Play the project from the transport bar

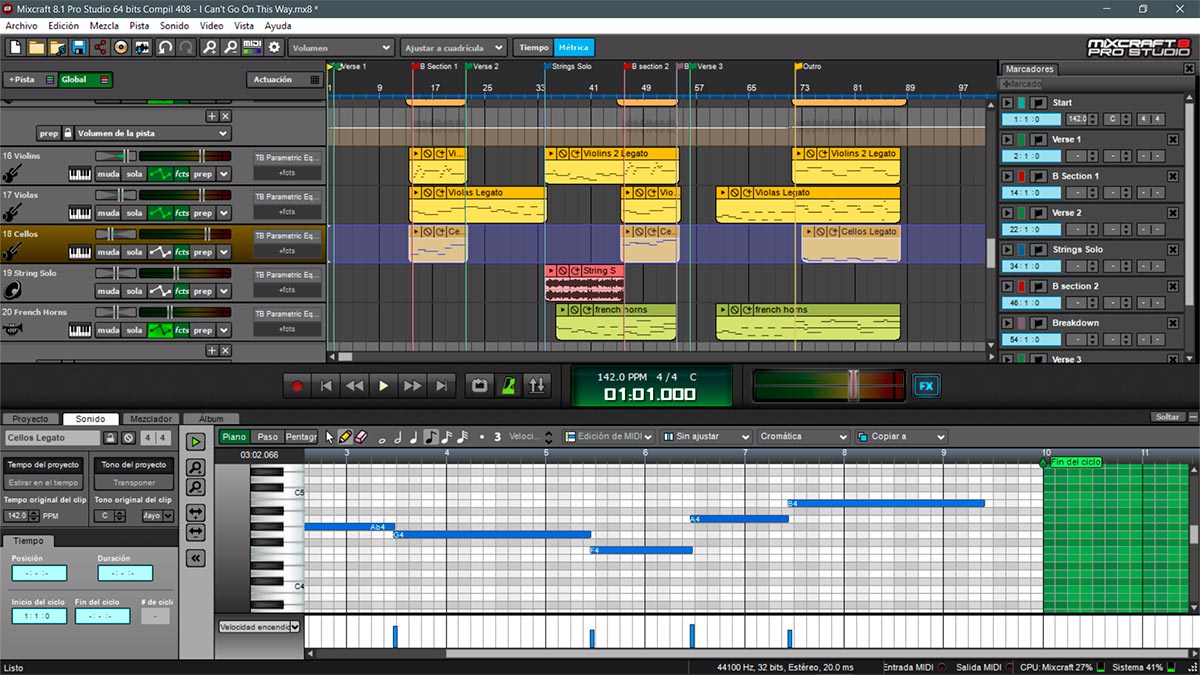click(383, 385)
